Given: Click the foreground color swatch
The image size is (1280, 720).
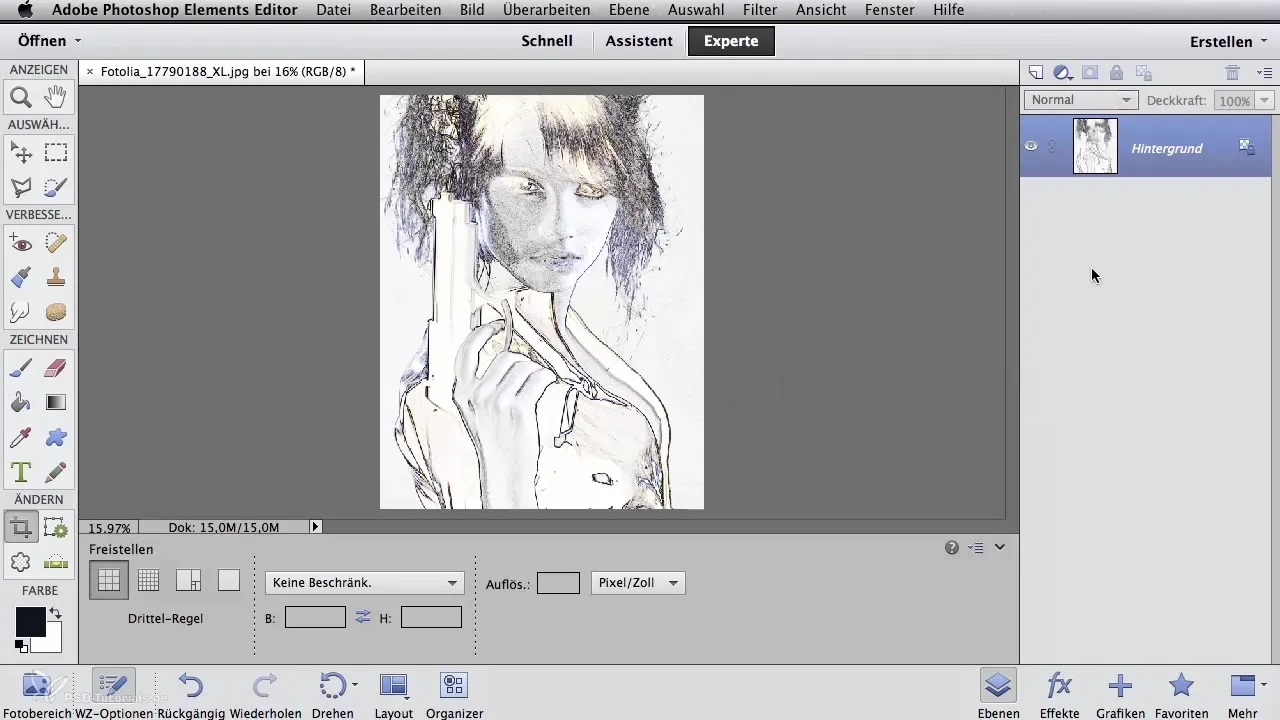Looking at the screenshot, I should [29, 621].
